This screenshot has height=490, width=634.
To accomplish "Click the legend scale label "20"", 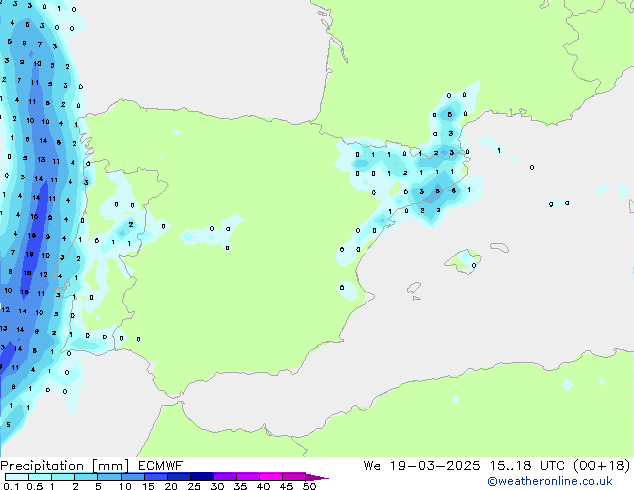I will point(171,486).
